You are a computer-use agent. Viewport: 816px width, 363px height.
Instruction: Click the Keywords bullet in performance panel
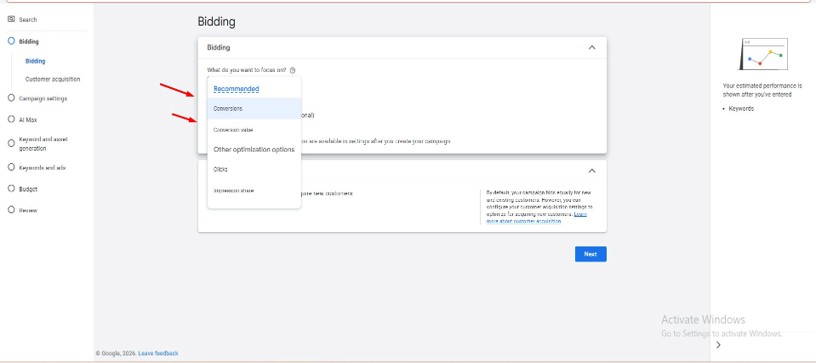coord(741,109)
